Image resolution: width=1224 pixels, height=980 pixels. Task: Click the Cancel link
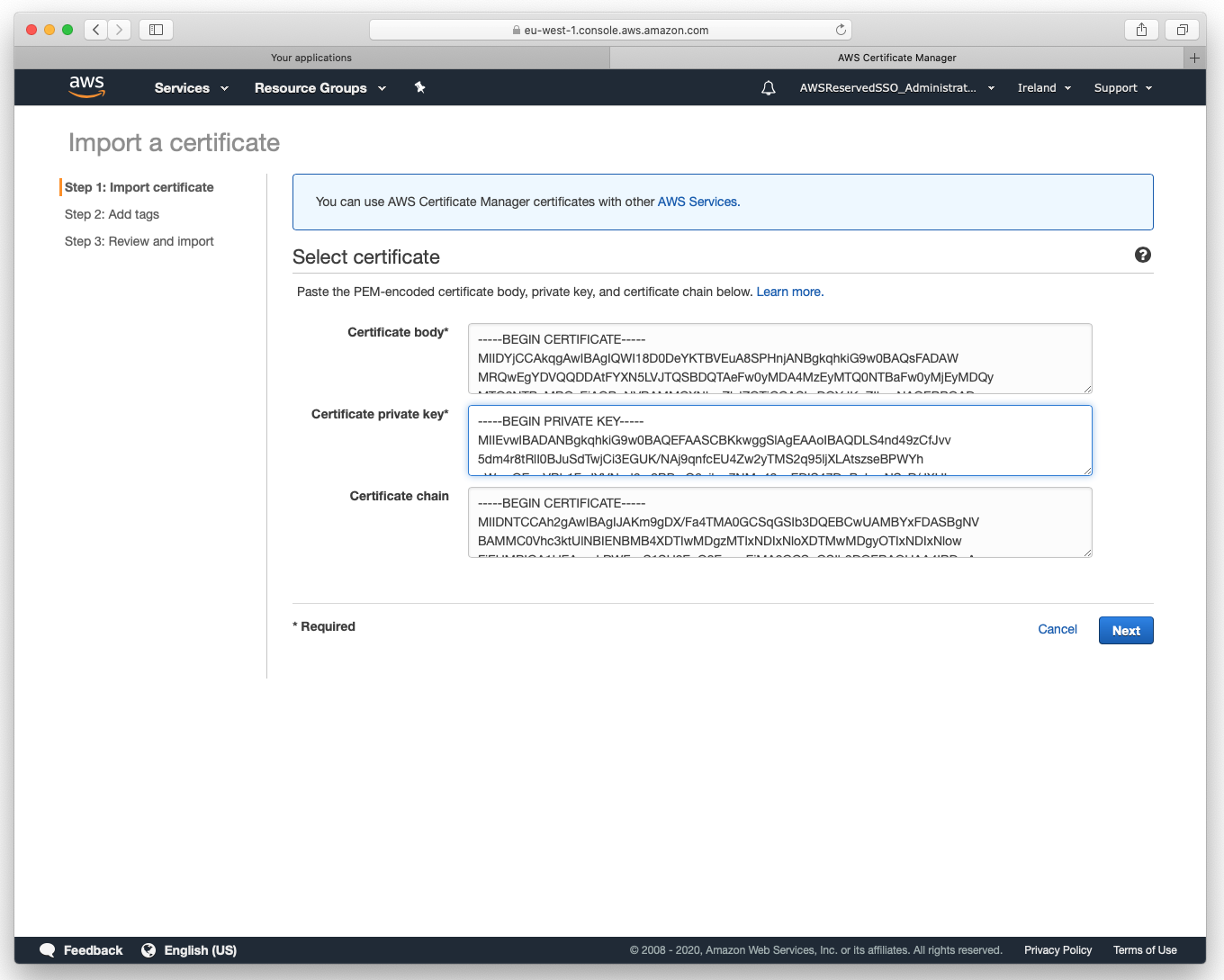tap(1057, 629)
